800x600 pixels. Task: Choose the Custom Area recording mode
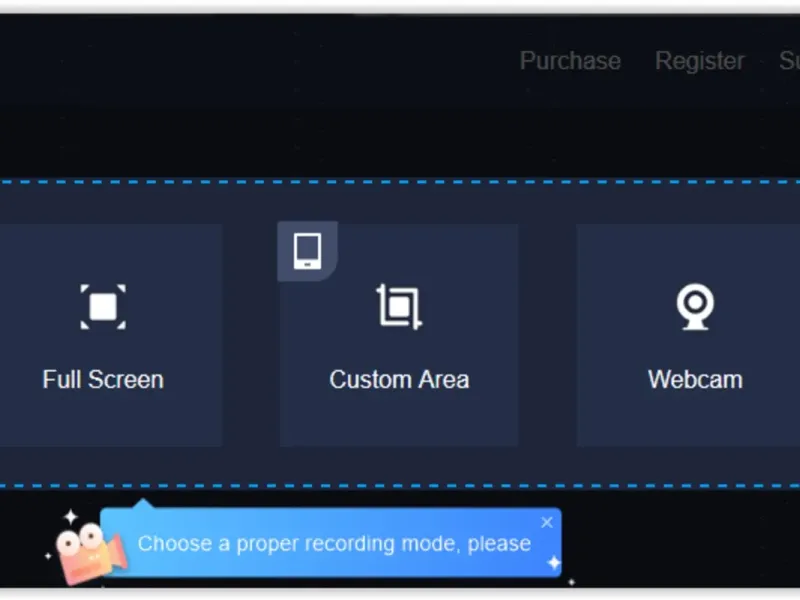point(399,335)
